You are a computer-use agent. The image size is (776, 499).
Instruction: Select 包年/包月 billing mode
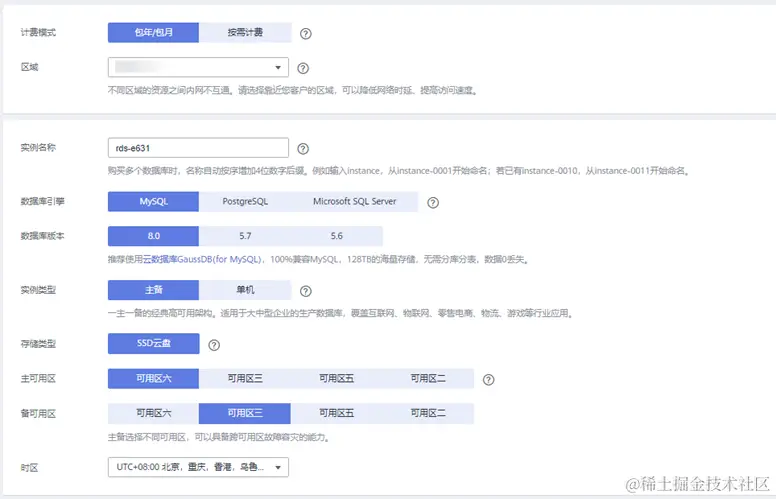[153, 33]
